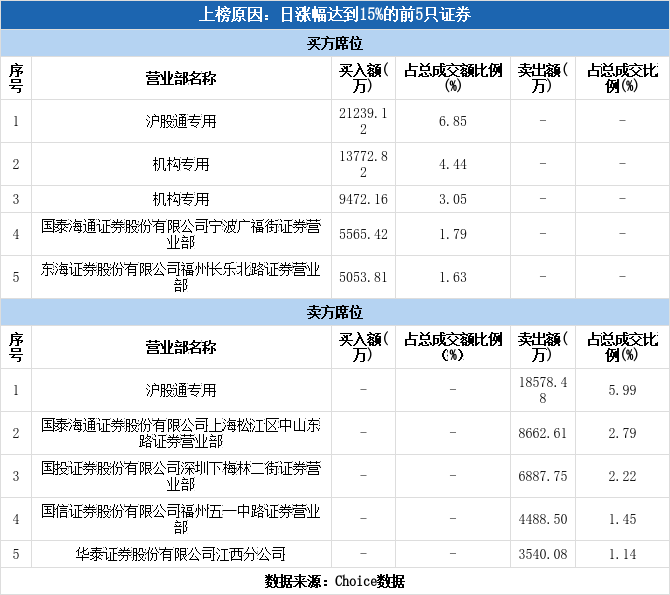
Task: Click seller row 1 '沪股通专用'
Action: pos(181,390)
